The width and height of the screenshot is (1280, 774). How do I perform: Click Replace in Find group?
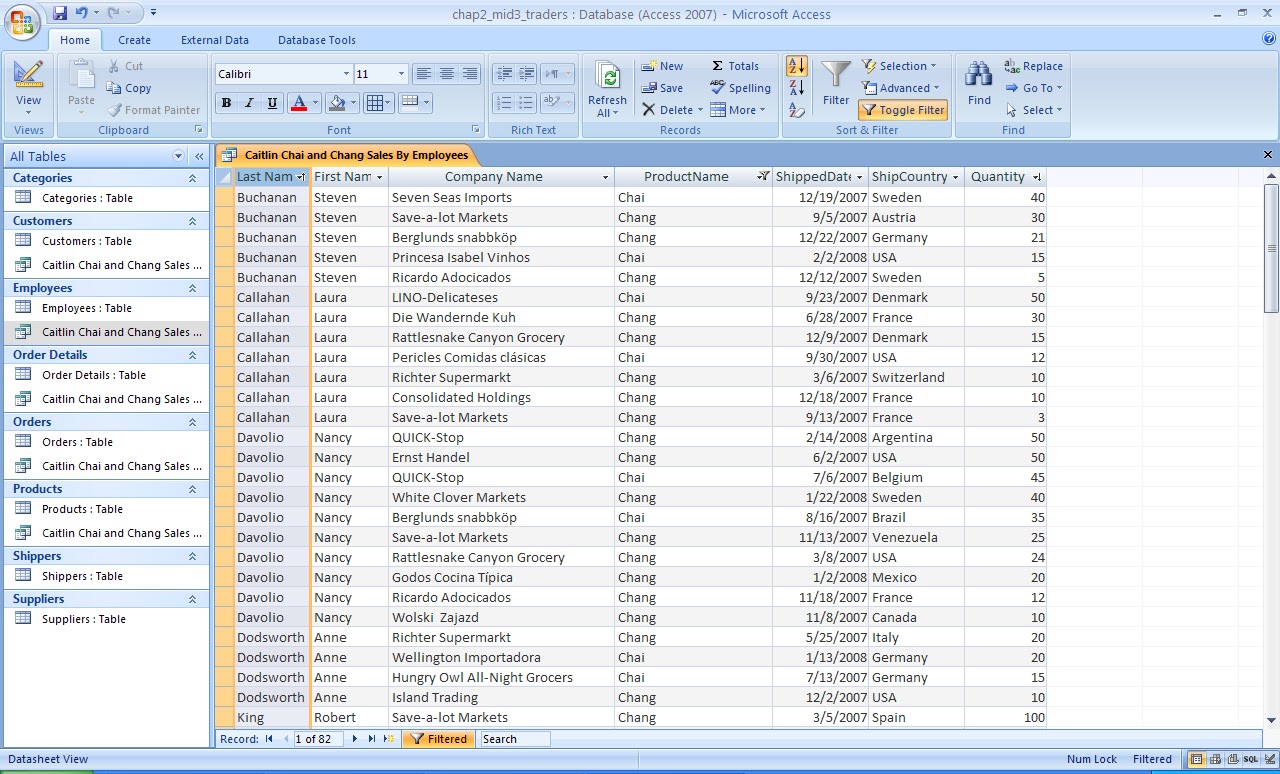pyautogui.click(x=1033, y=66)
